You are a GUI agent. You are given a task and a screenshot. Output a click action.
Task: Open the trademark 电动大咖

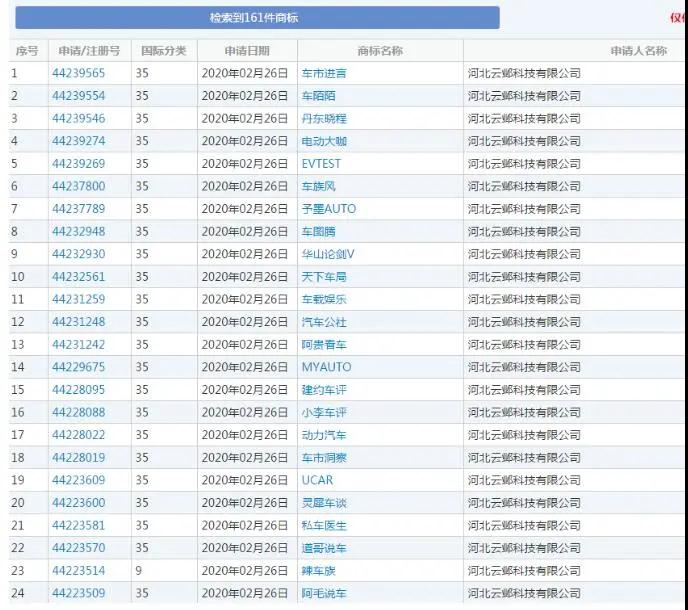pos(324,141)
